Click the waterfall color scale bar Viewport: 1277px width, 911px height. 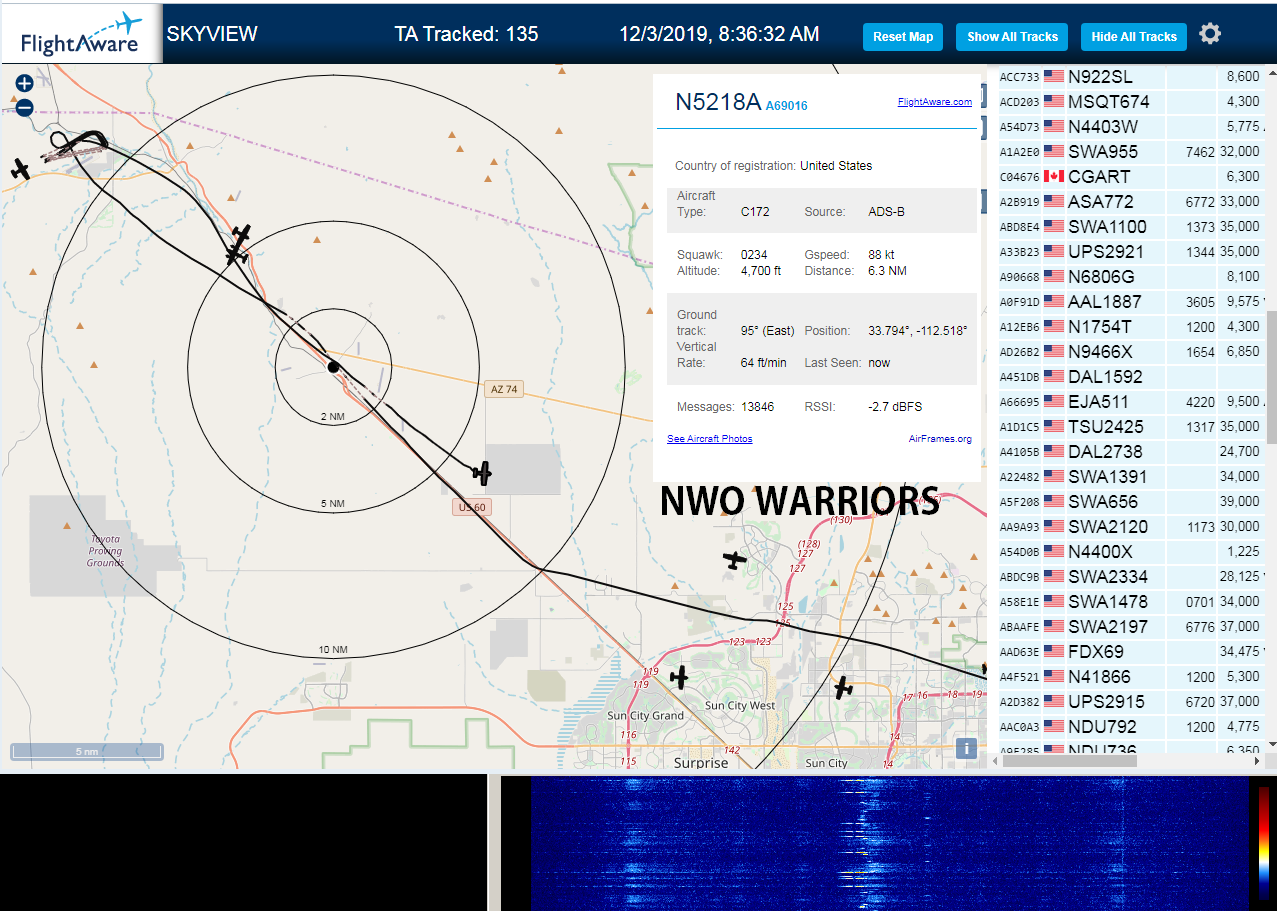pyautogui.click(x=1264, y=844)
